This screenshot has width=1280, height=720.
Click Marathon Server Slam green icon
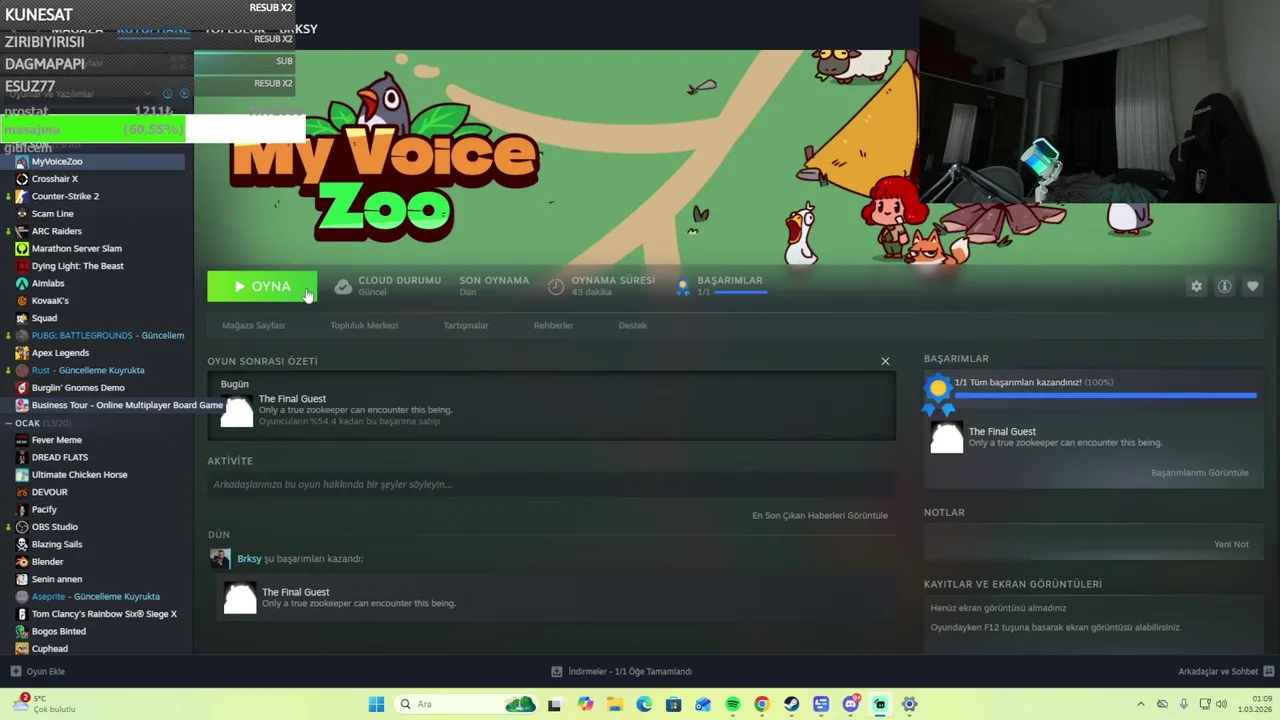[x=22, y=248]
